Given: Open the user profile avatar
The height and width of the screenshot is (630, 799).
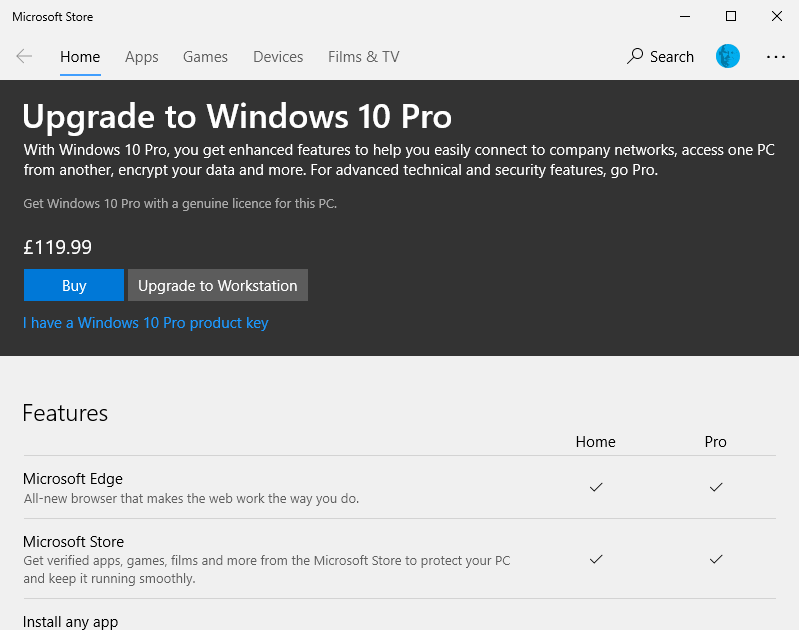Looking at the screenshot, I should click(x=728, y=57).
